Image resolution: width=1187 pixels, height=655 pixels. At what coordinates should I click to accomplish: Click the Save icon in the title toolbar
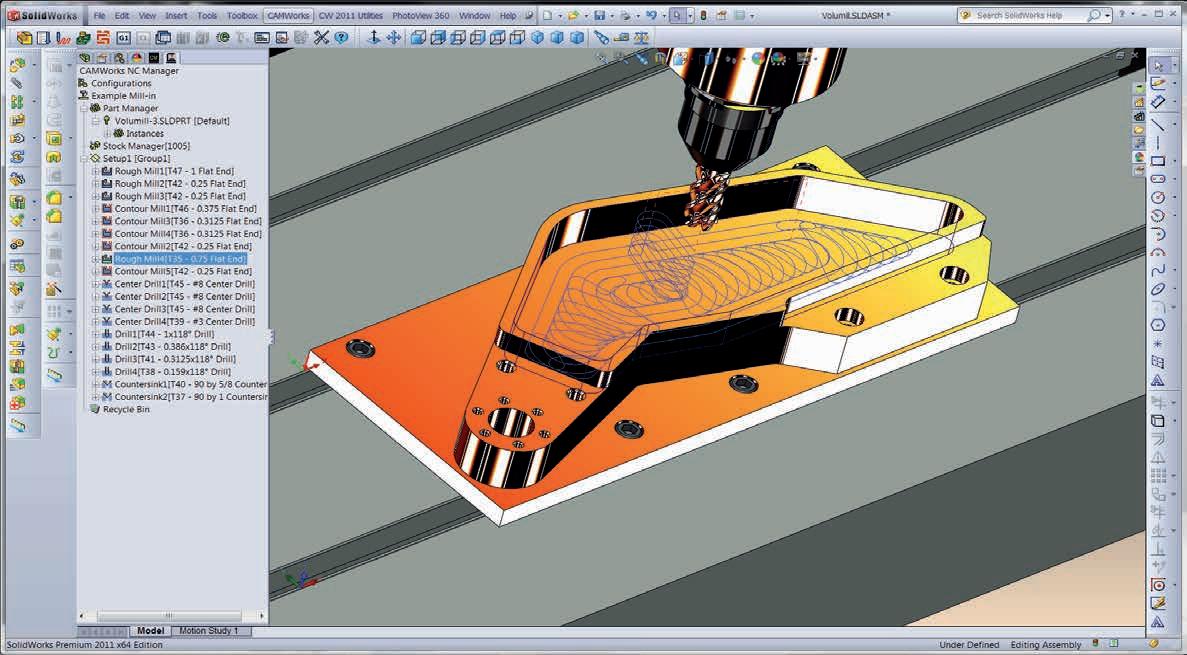(x=600, y=15)
